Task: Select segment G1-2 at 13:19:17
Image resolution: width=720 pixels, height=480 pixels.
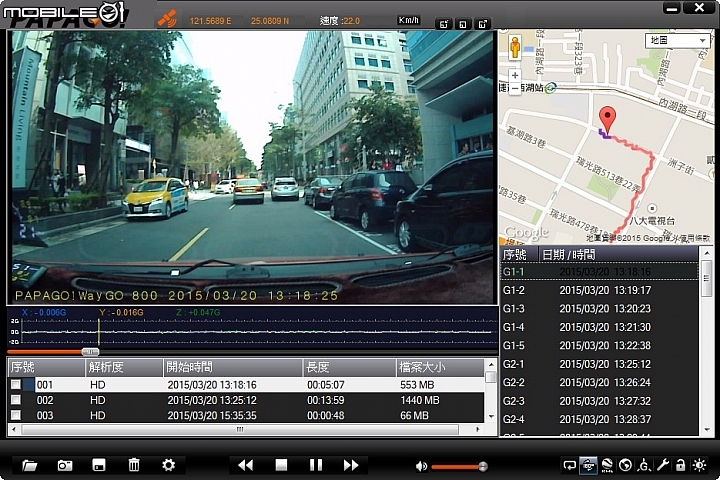Action: pos(599,290)
